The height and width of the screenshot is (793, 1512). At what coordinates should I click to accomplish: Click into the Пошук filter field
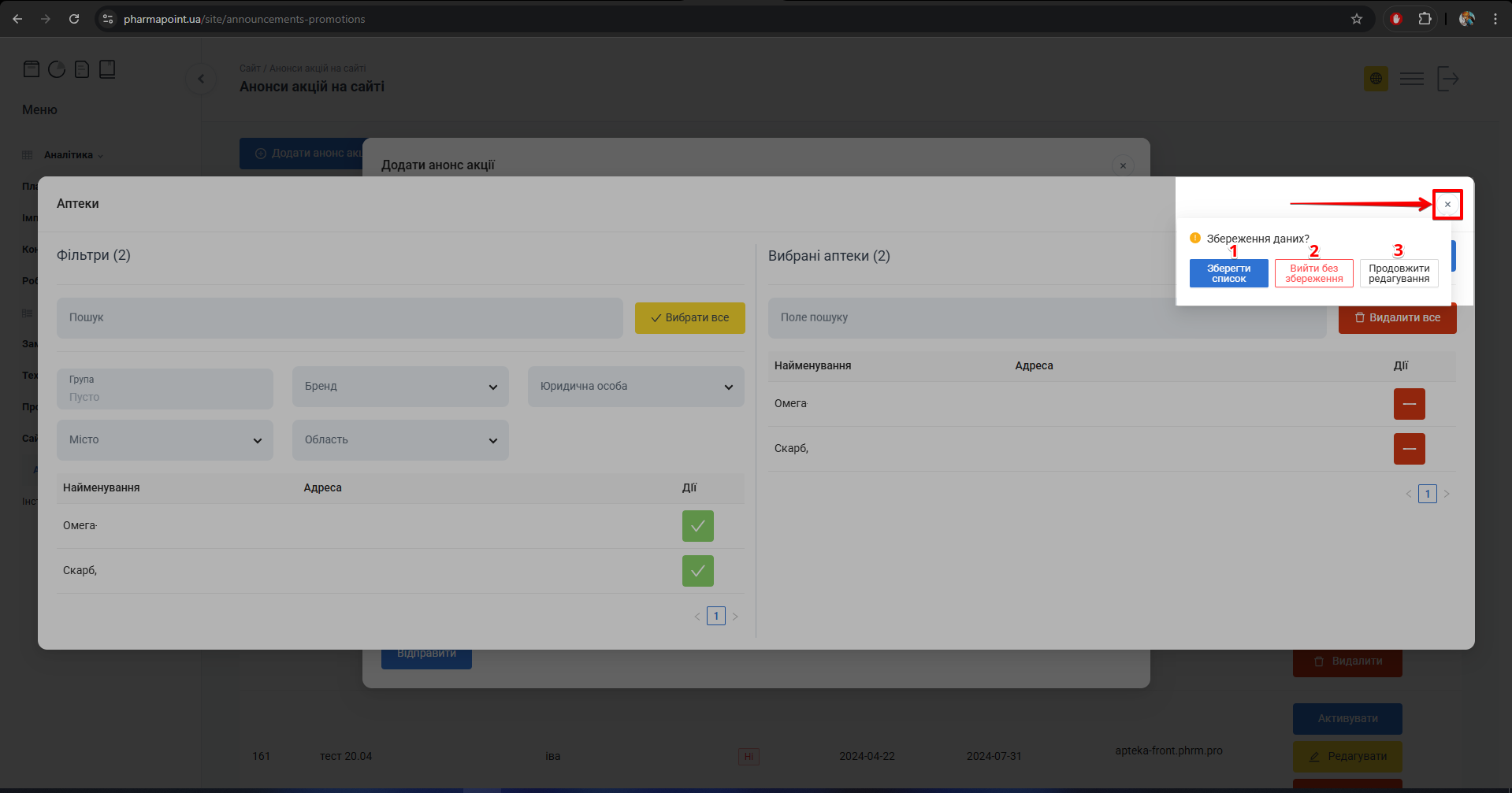click(340, 318)
